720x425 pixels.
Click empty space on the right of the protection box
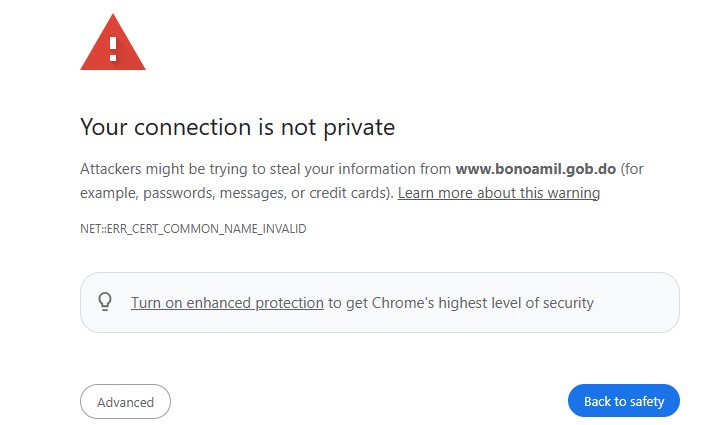pyautogui.click(x=640, y=302)
